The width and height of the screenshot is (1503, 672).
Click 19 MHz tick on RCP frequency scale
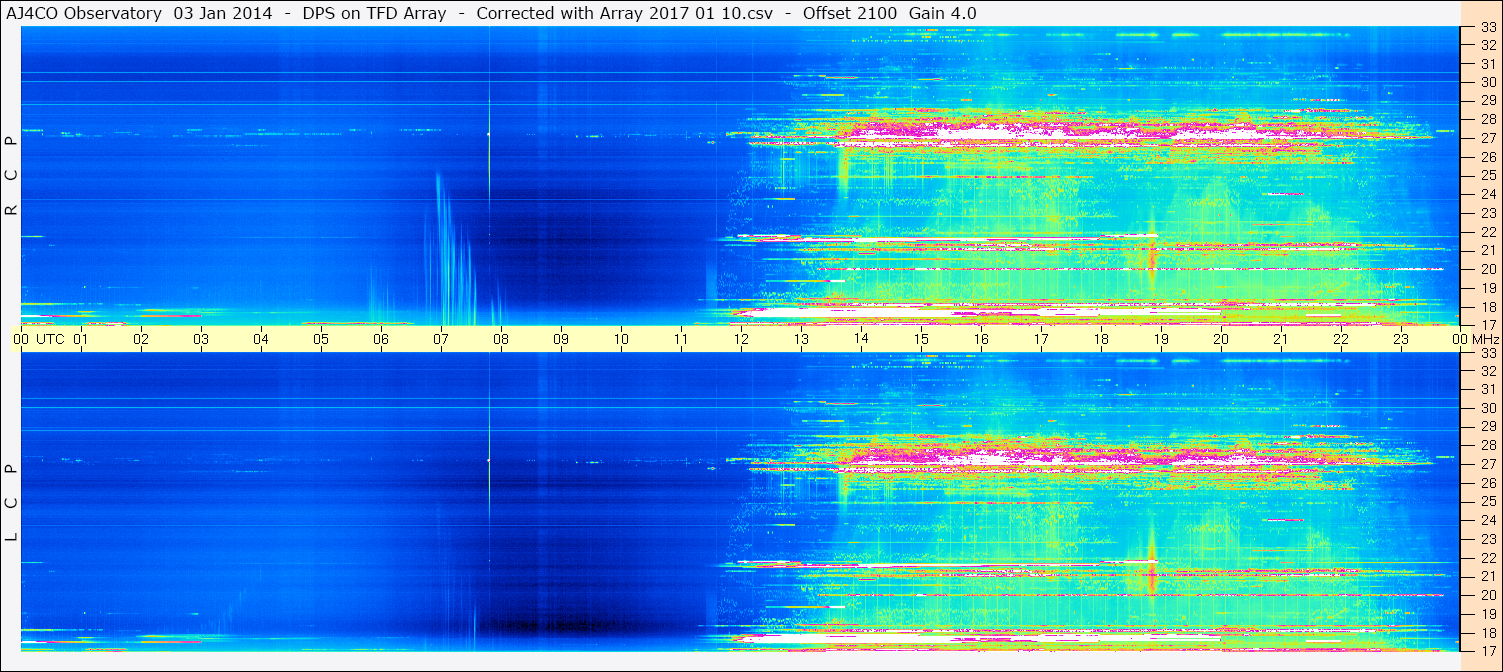coord(1488,288)
